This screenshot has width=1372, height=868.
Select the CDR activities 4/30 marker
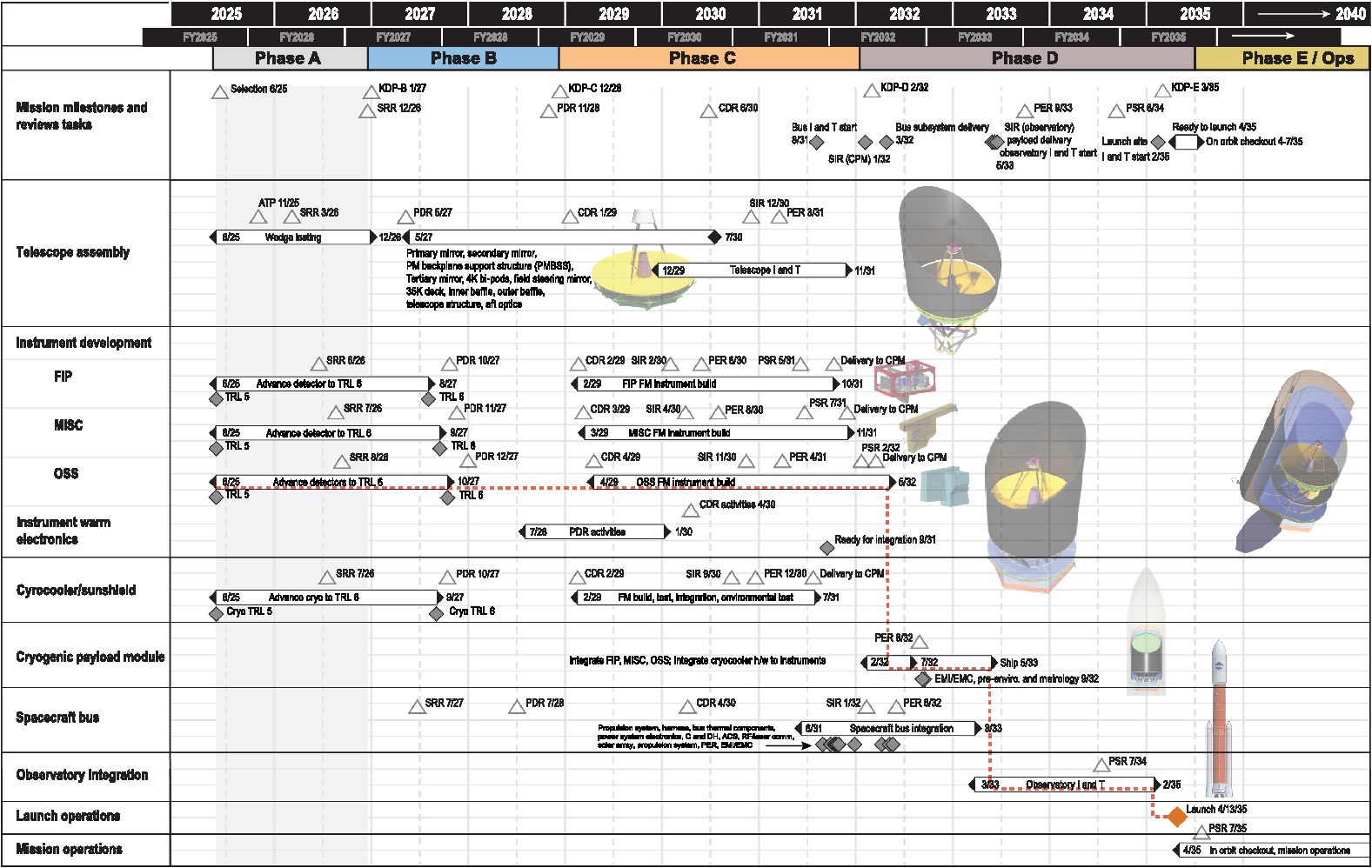click(x=691, y=510)
